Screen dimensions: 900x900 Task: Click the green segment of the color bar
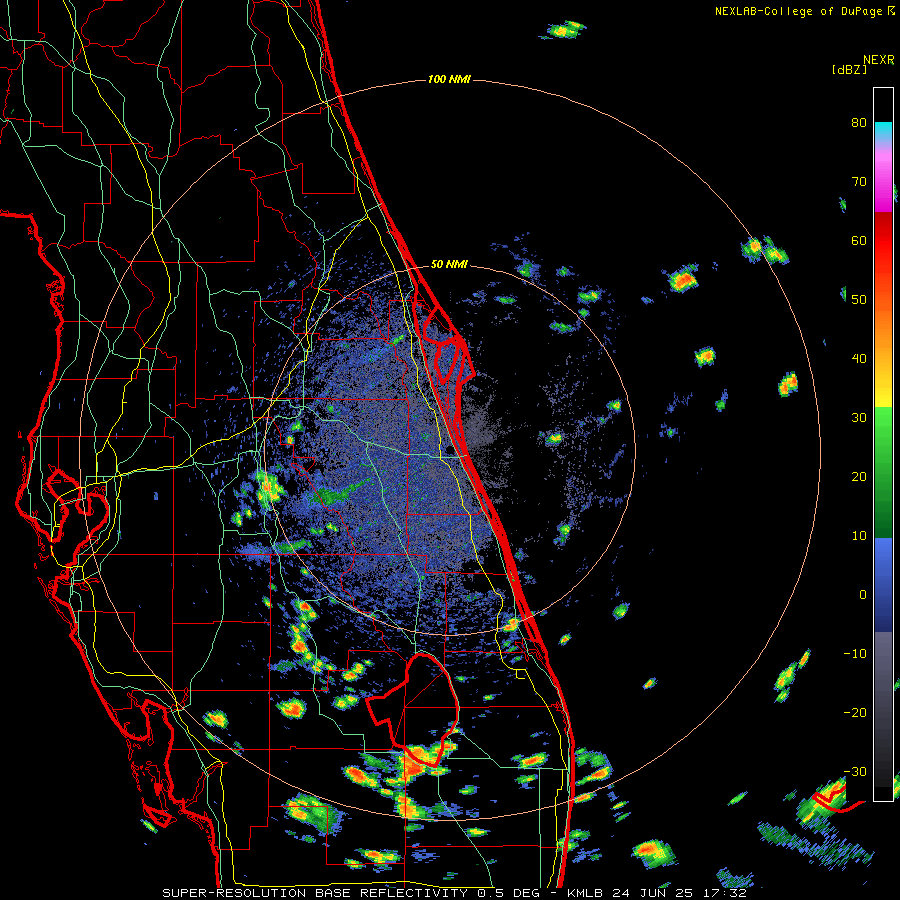tap(883, 472)
